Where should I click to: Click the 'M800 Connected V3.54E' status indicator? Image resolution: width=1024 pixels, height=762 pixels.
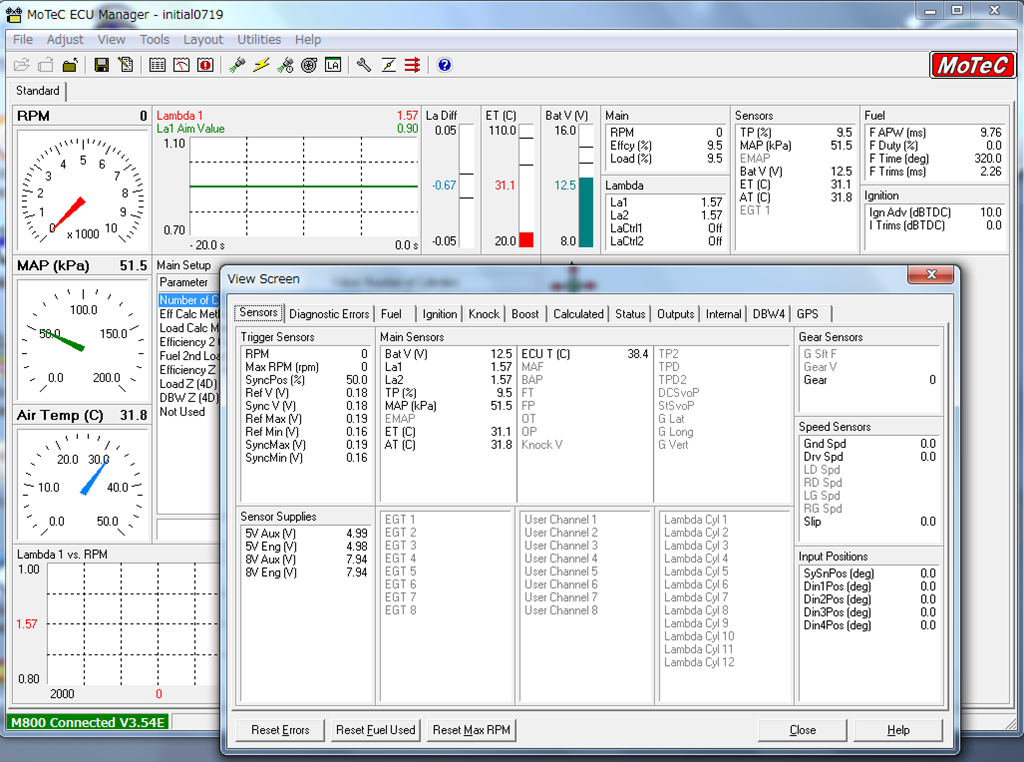click(x=88, y=722)
